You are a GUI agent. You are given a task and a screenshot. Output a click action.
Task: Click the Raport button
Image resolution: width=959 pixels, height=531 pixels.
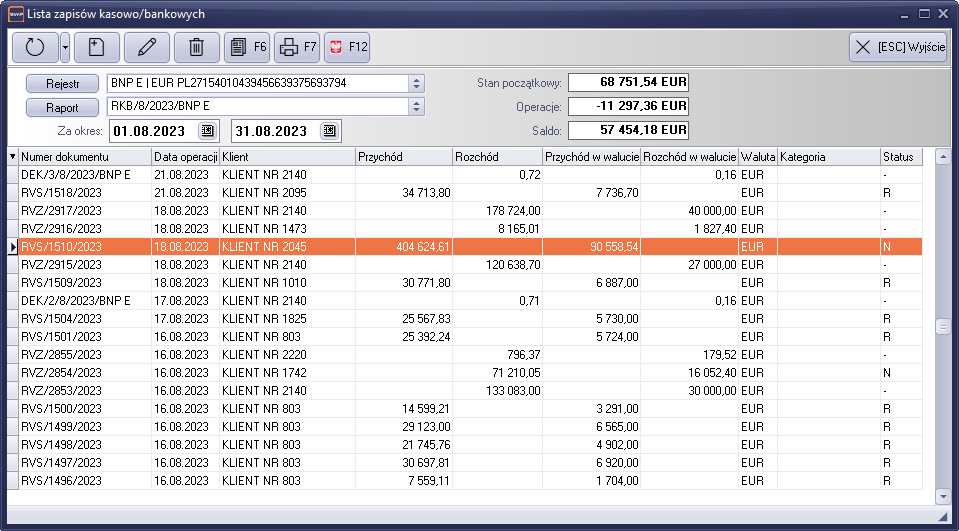pyautogui.click(x=62, y=107)
